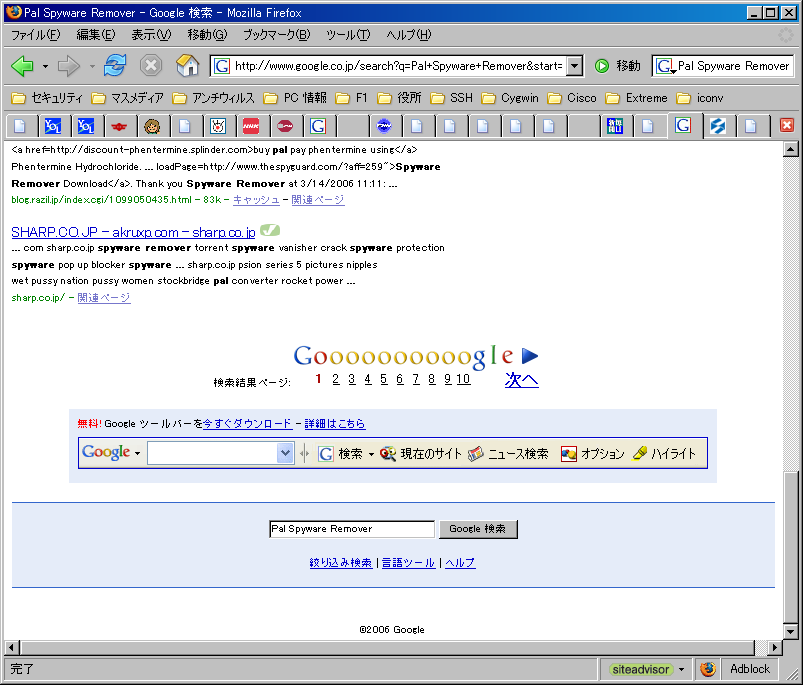
Task: Open the 役所 bookmark folder
Action: coord(399,98)
